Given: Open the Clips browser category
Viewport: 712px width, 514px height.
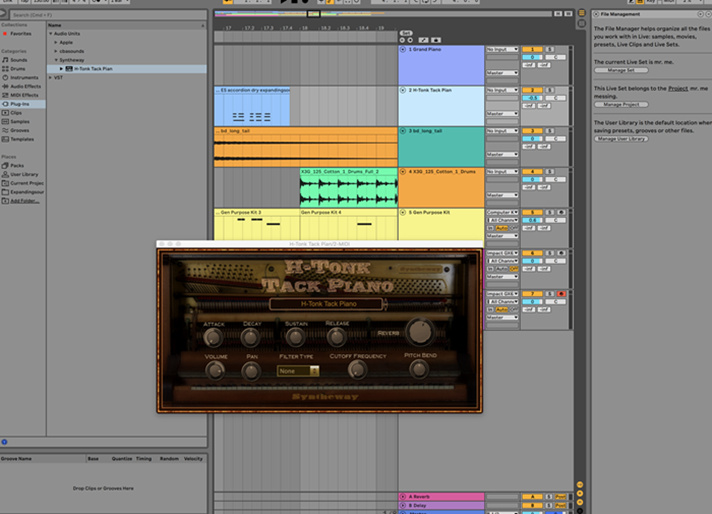Looking at the screenshot, I should (16, 113).
